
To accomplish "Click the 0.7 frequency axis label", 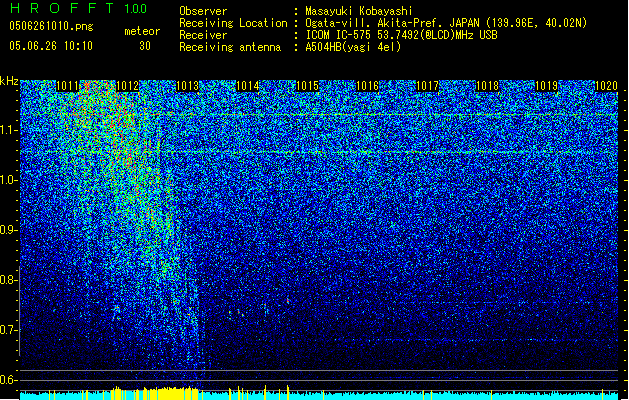I will [x=9, y=330].
